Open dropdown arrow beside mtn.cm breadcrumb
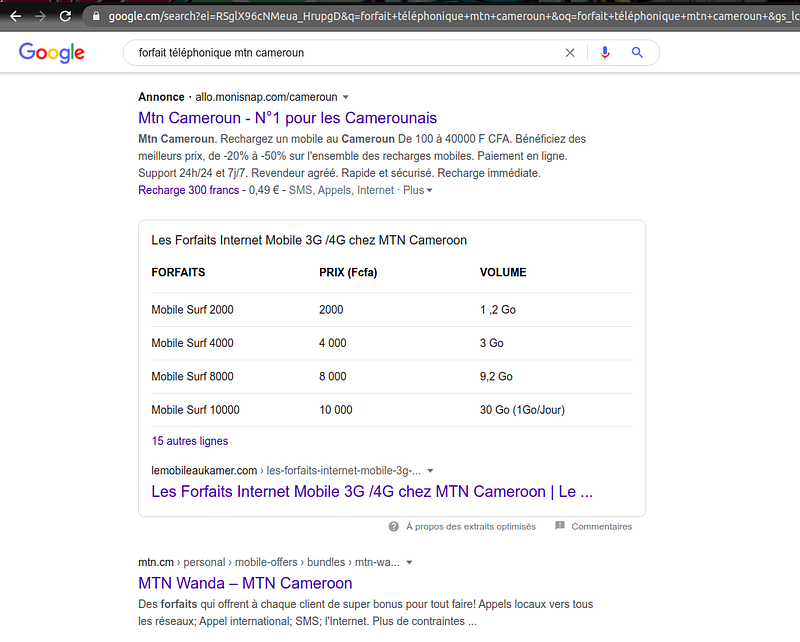Screen dimensions: 800x642 409,562
